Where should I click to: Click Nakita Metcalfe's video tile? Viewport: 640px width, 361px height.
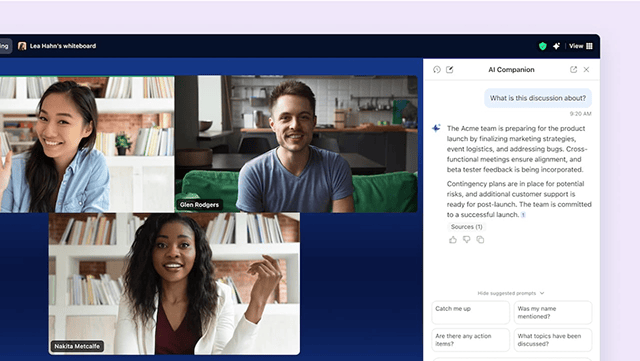[x=174, y=283]
